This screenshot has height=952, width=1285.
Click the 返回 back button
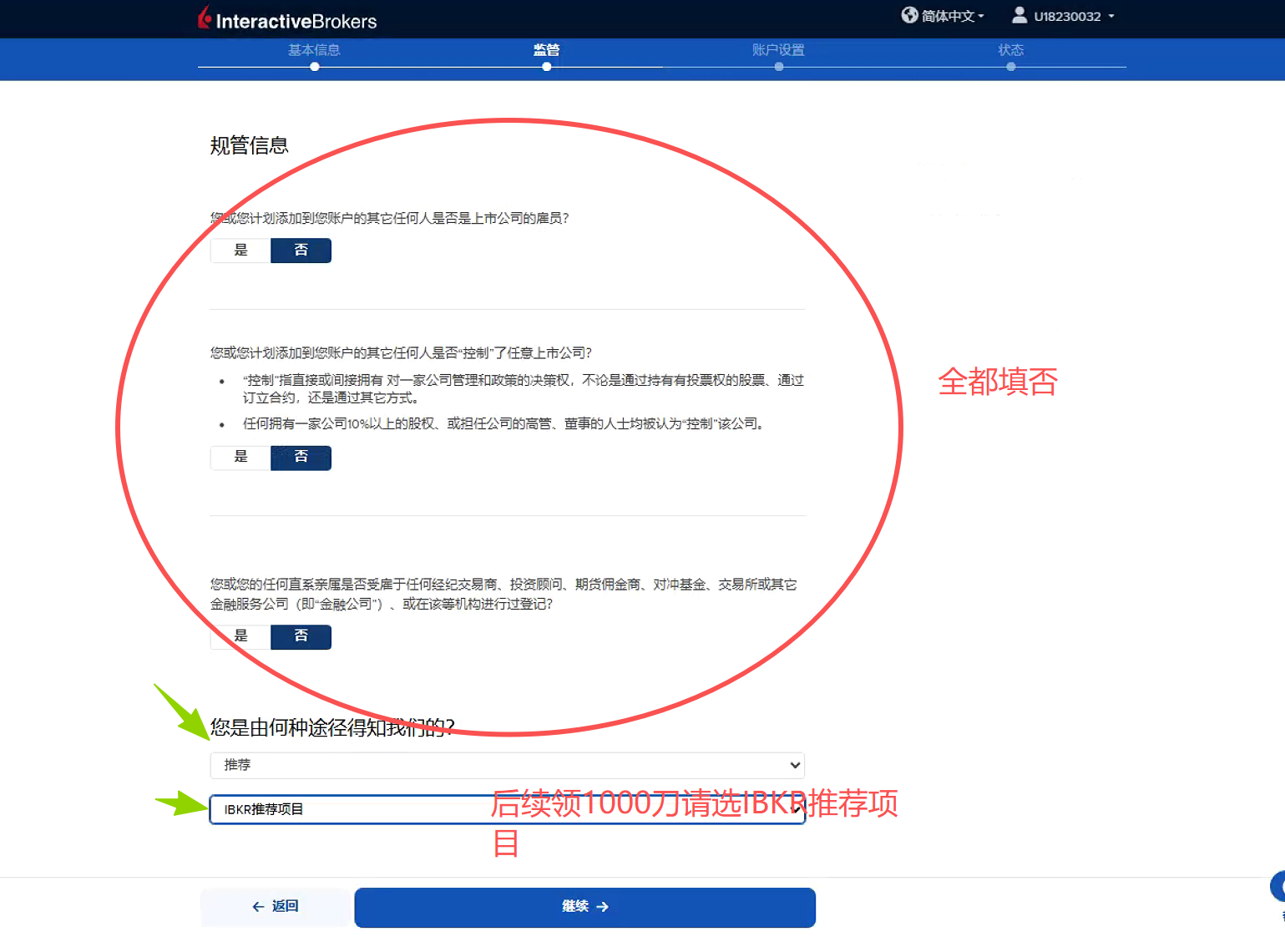point(276,907)
